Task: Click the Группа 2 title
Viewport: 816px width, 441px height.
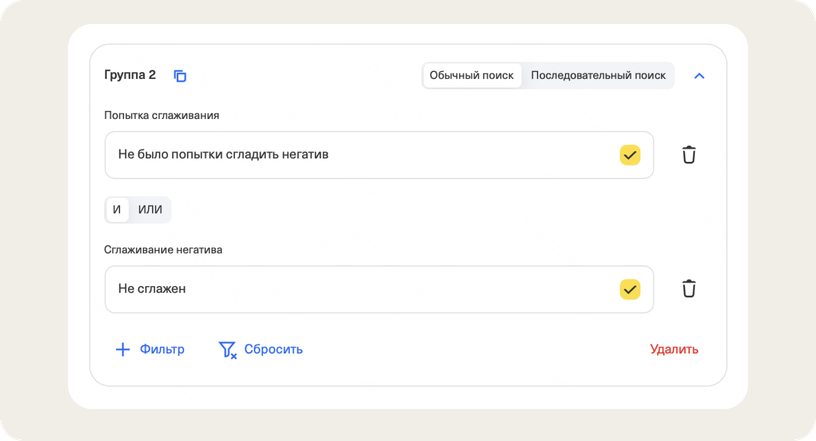Action: (130, 76)
